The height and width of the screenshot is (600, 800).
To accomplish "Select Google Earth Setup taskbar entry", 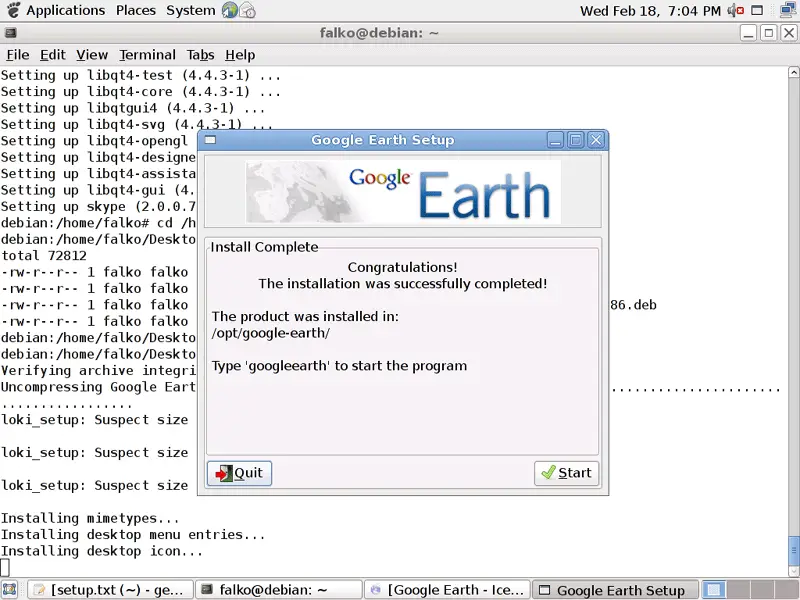I will (x=615, y=590).
